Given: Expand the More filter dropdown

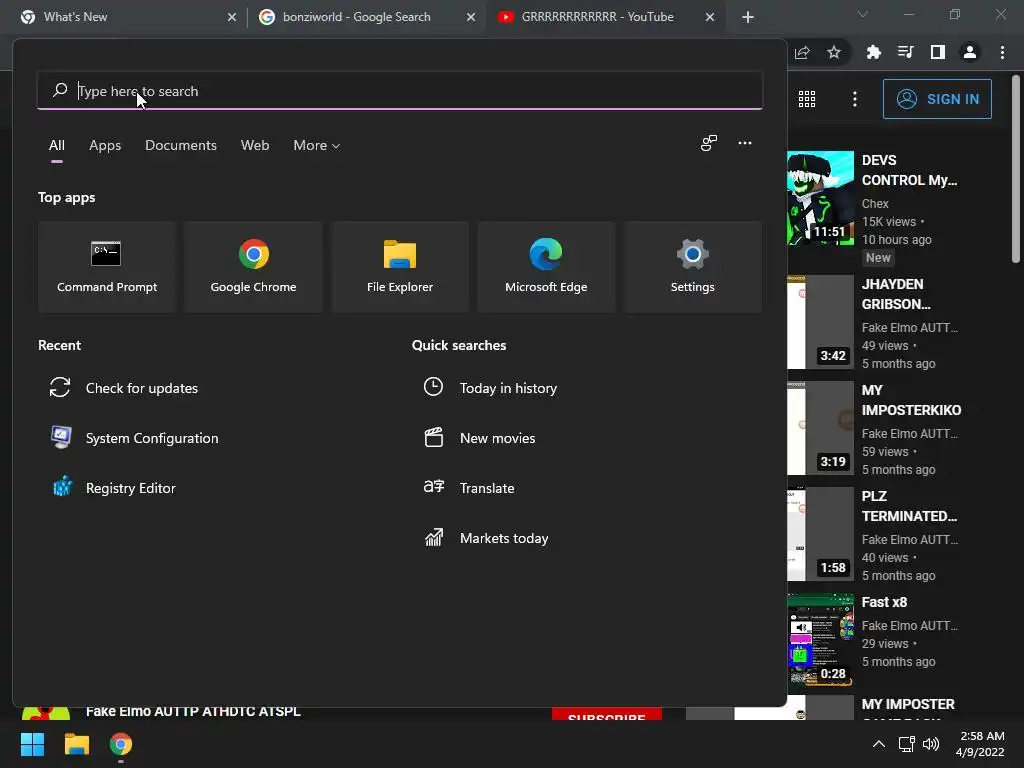Looking at the screenshot, I should [317, 146].
